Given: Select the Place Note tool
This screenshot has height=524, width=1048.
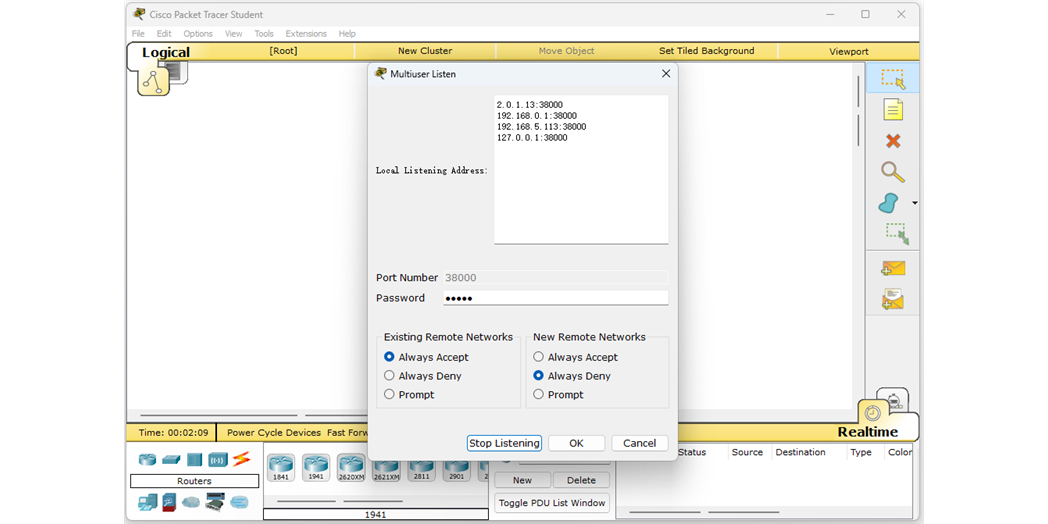Looking at the screenshot, I should coord(892,110).
